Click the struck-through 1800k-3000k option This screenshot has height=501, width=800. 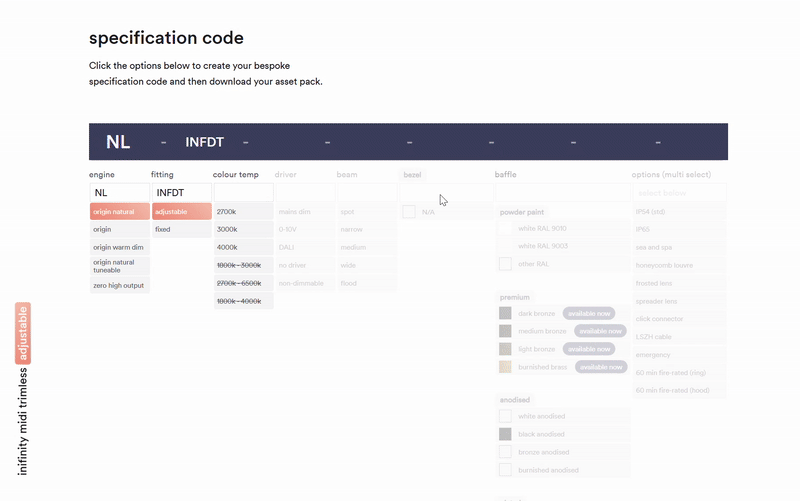tap(243, 265)
